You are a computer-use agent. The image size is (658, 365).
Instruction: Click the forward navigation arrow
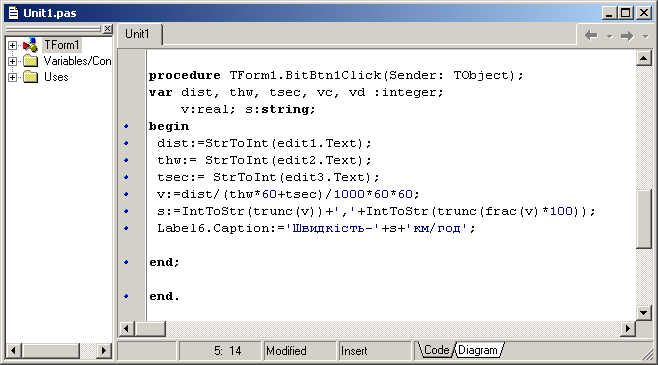[627, 36]
